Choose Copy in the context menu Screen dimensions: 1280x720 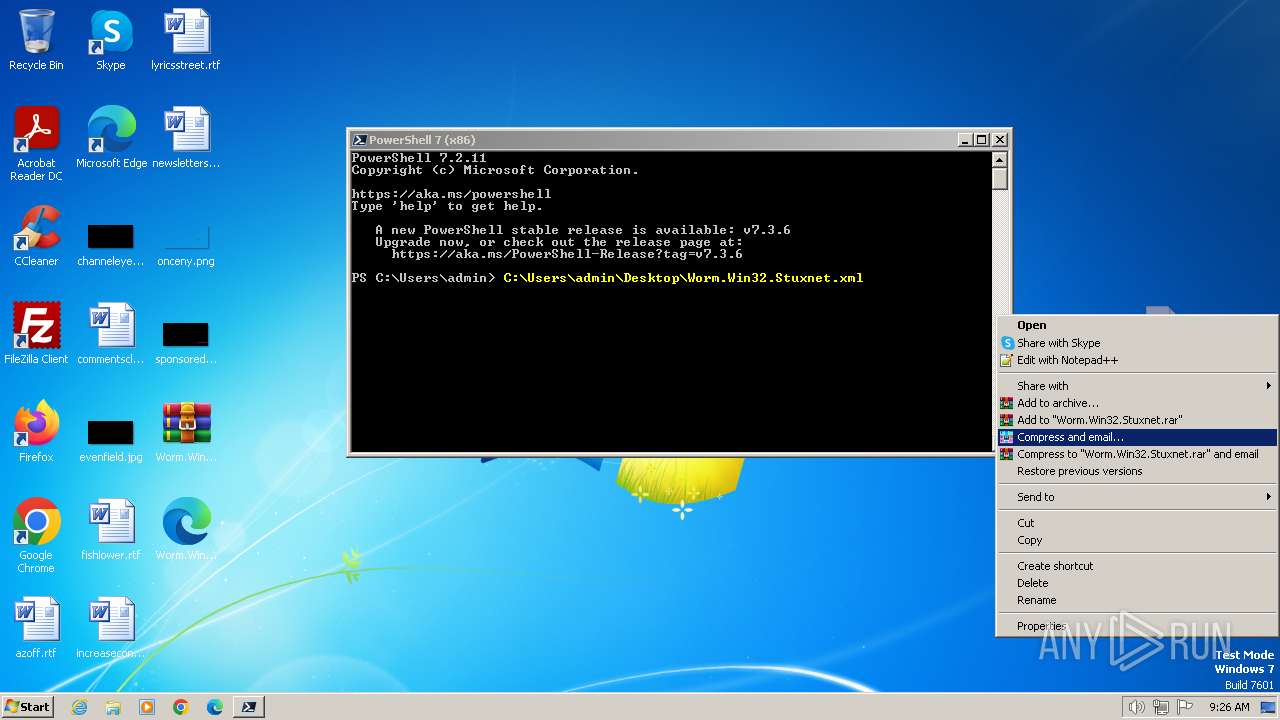pos(1136,540)
